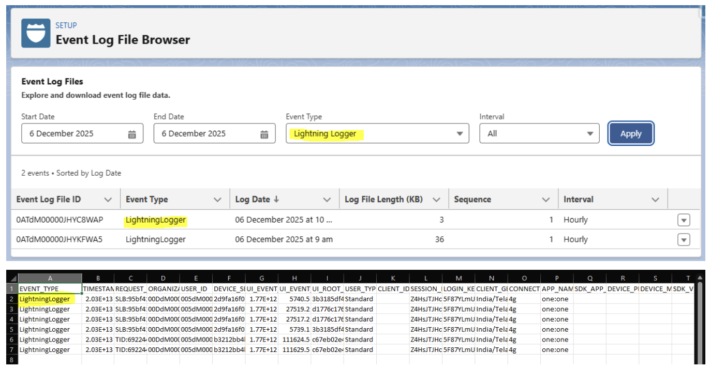Click the spreadsheet vertical scrollbar
This screenshot has height=368, width=710.
click(x=699, y=317)
